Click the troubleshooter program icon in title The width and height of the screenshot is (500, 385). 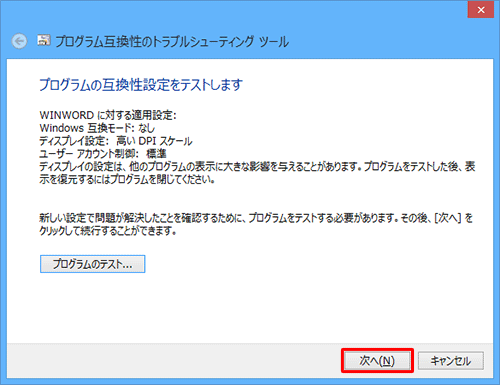coord(44,40)
